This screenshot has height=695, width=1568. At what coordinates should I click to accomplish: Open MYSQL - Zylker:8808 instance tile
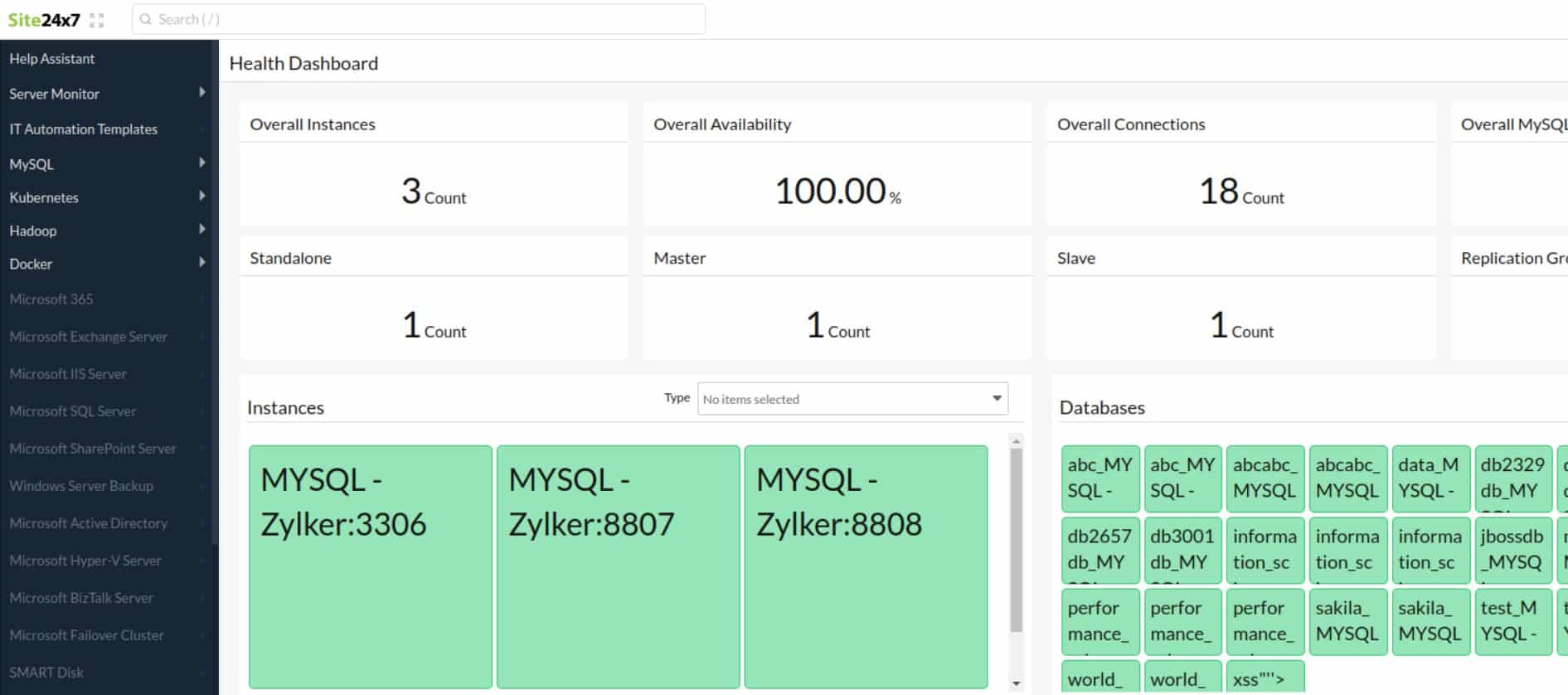click(x=866, y=567)
